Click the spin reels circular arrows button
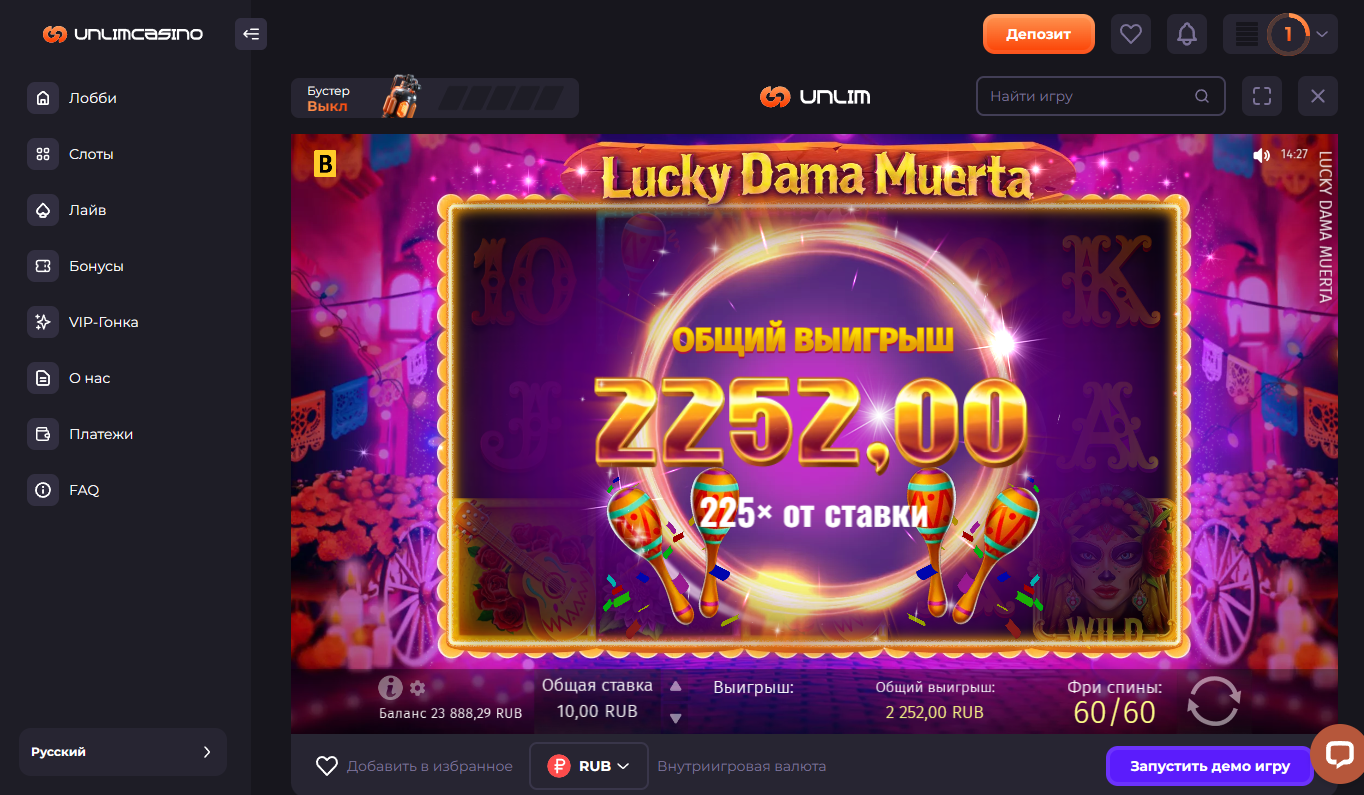 pos(1213,701)
